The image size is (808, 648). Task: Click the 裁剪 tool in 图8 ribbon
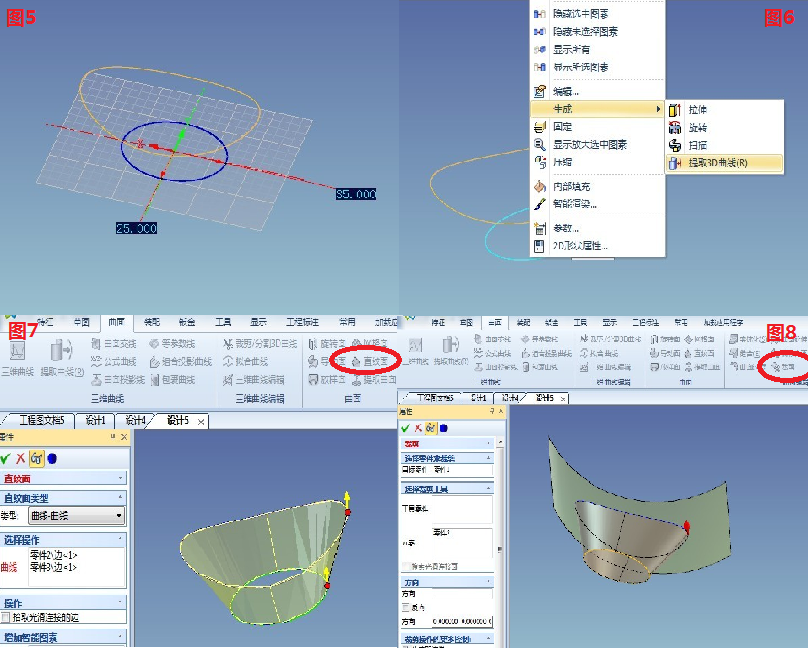click(783, 367)
